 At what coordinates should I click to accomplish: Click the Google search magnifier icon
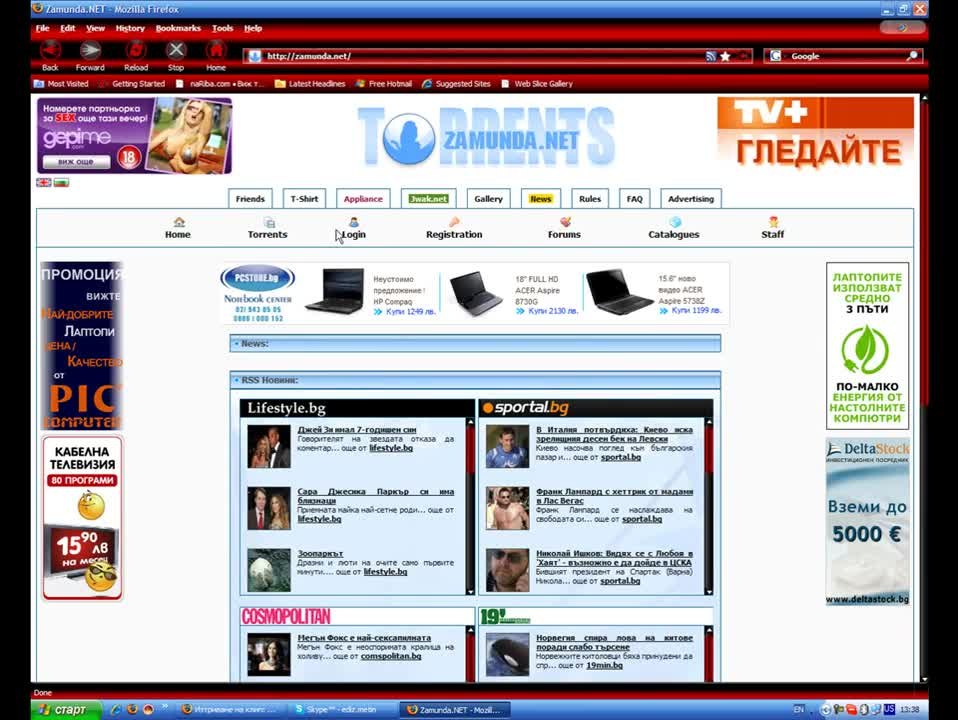(912, 56)
